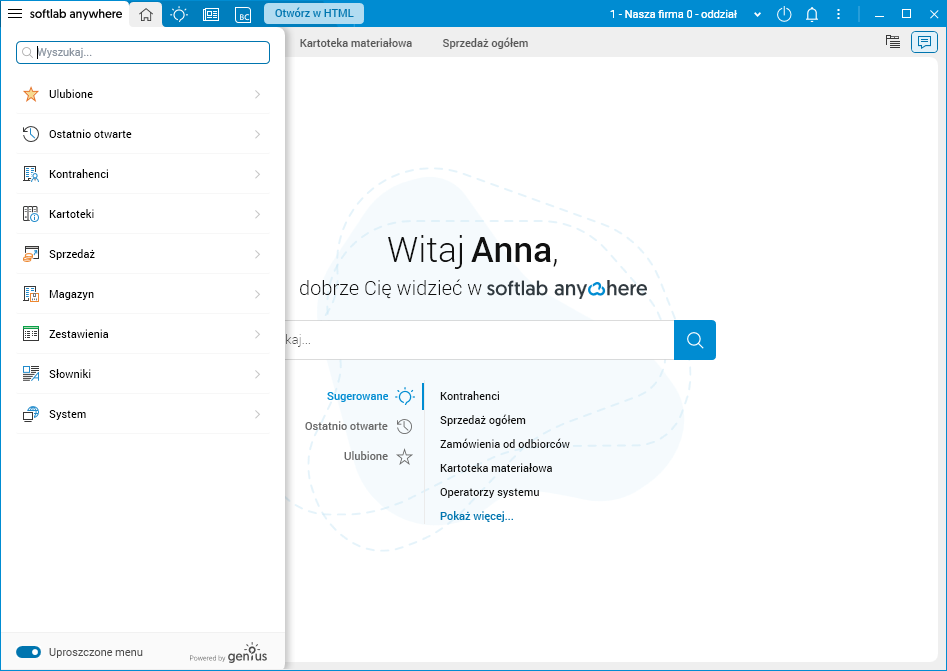Open suggested Kartoteka materiałowa link
This screenshot has height=671, width=947.
coord(496,468)
